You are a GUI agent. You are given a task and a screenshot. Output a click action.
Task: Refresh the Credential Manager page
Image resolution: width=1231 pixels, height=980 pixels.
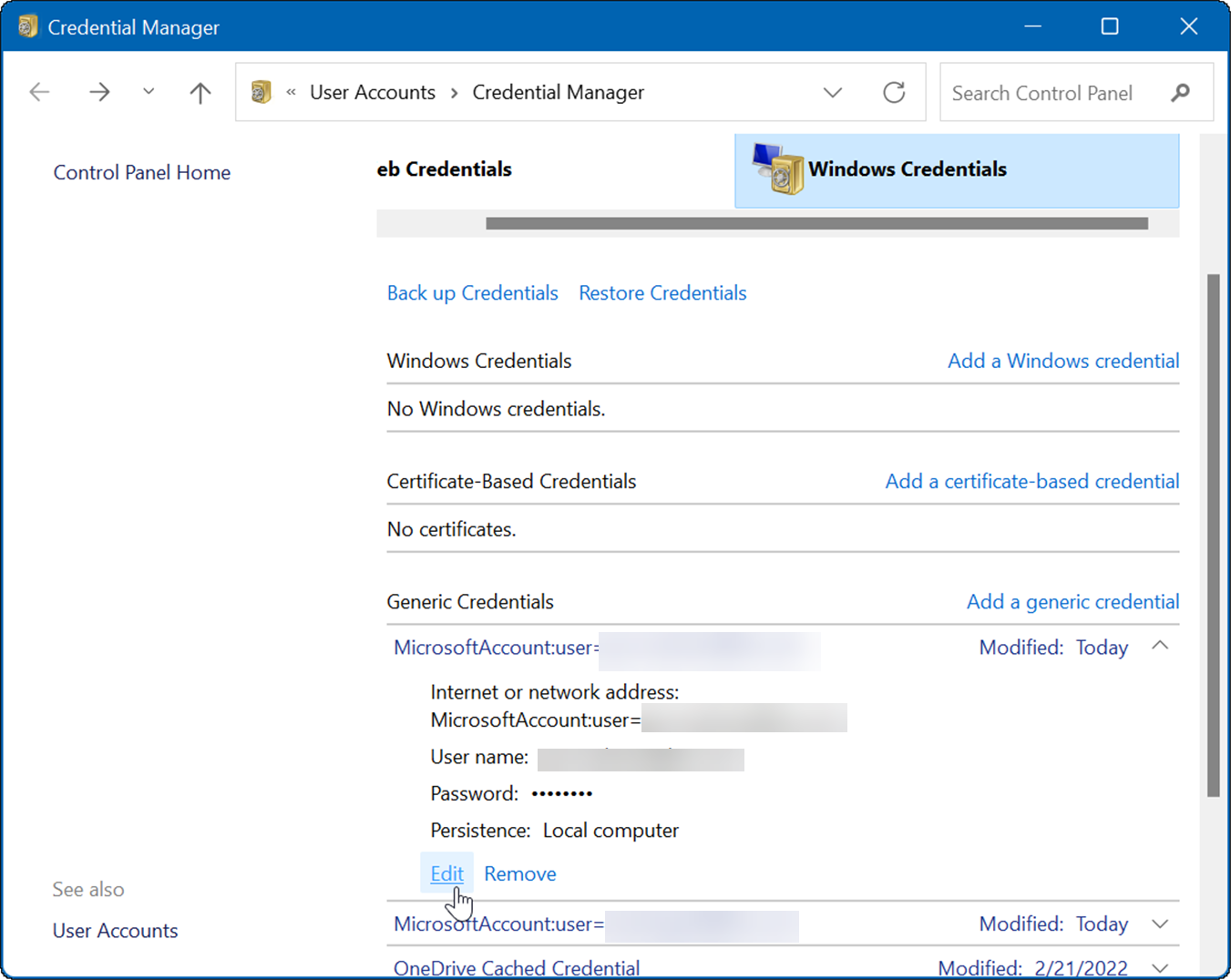point(894,92)
